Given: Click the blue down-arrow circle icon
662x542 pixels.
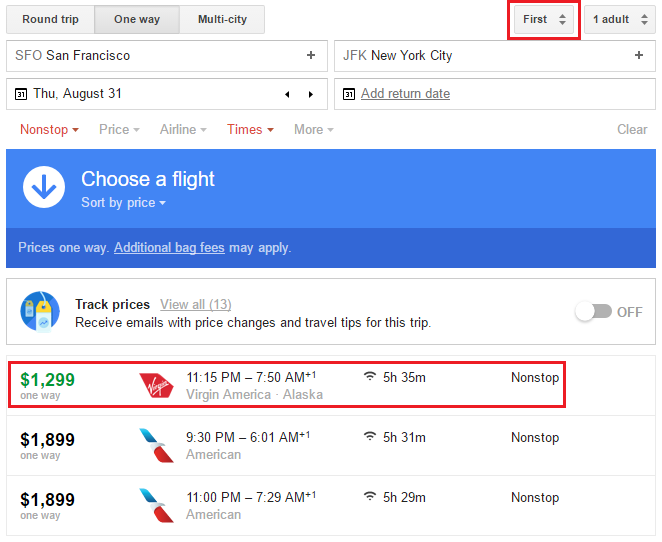Looking at the screenshot, I should coord(44,187).
